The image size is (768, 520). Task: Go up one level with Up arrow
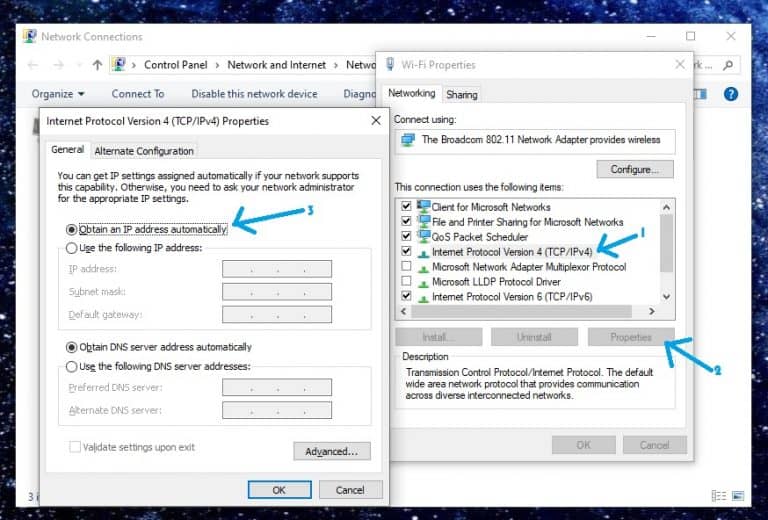tap(97, 65)
